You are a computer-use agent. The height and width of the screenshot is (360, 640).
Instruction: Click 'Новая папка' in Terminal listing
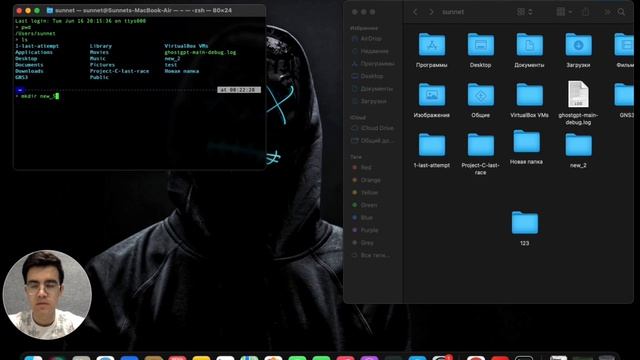(x=182, y=71)
